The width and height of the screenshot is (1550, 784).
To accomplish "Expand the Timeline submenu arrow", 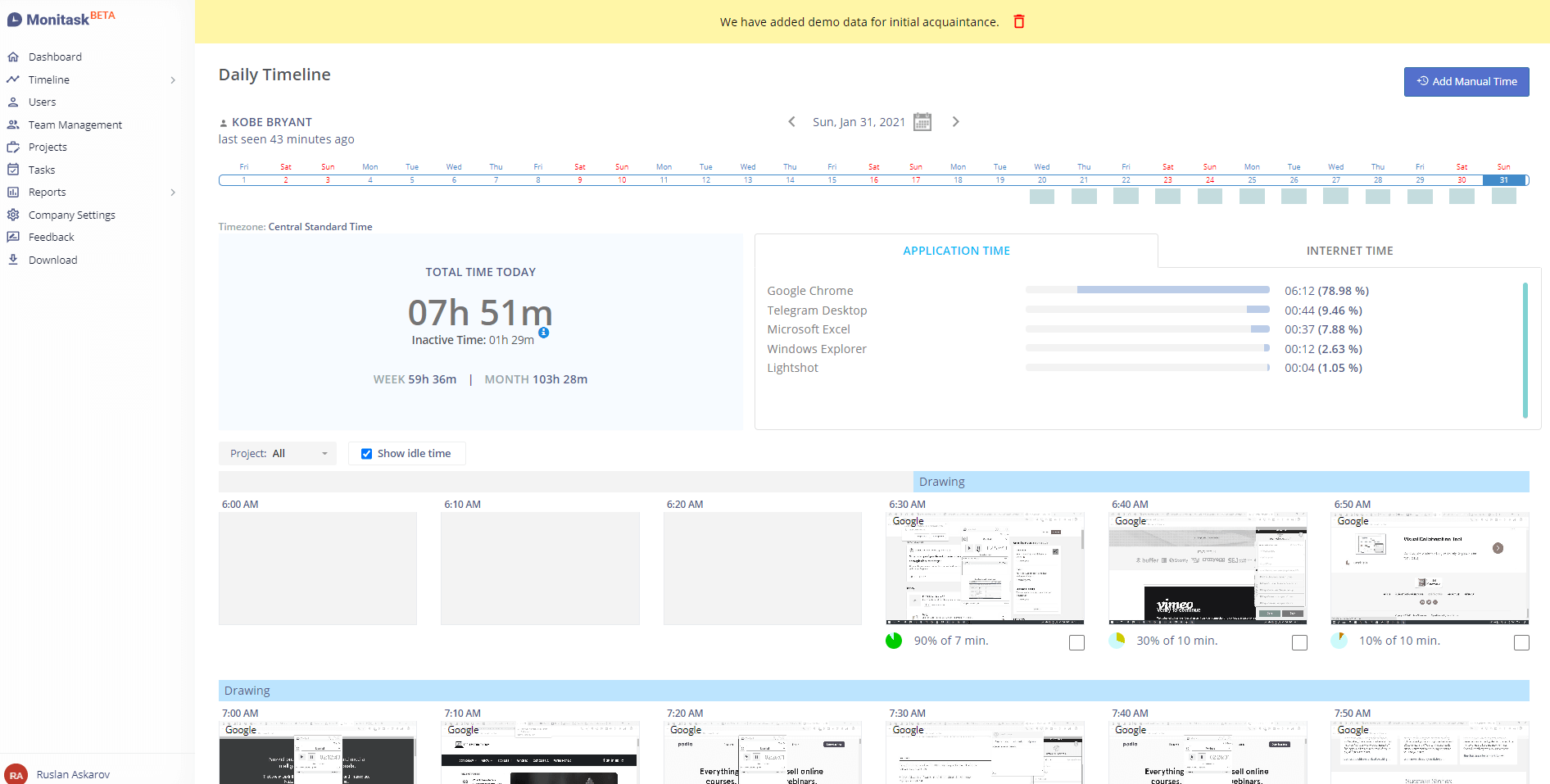I will 173,80.
